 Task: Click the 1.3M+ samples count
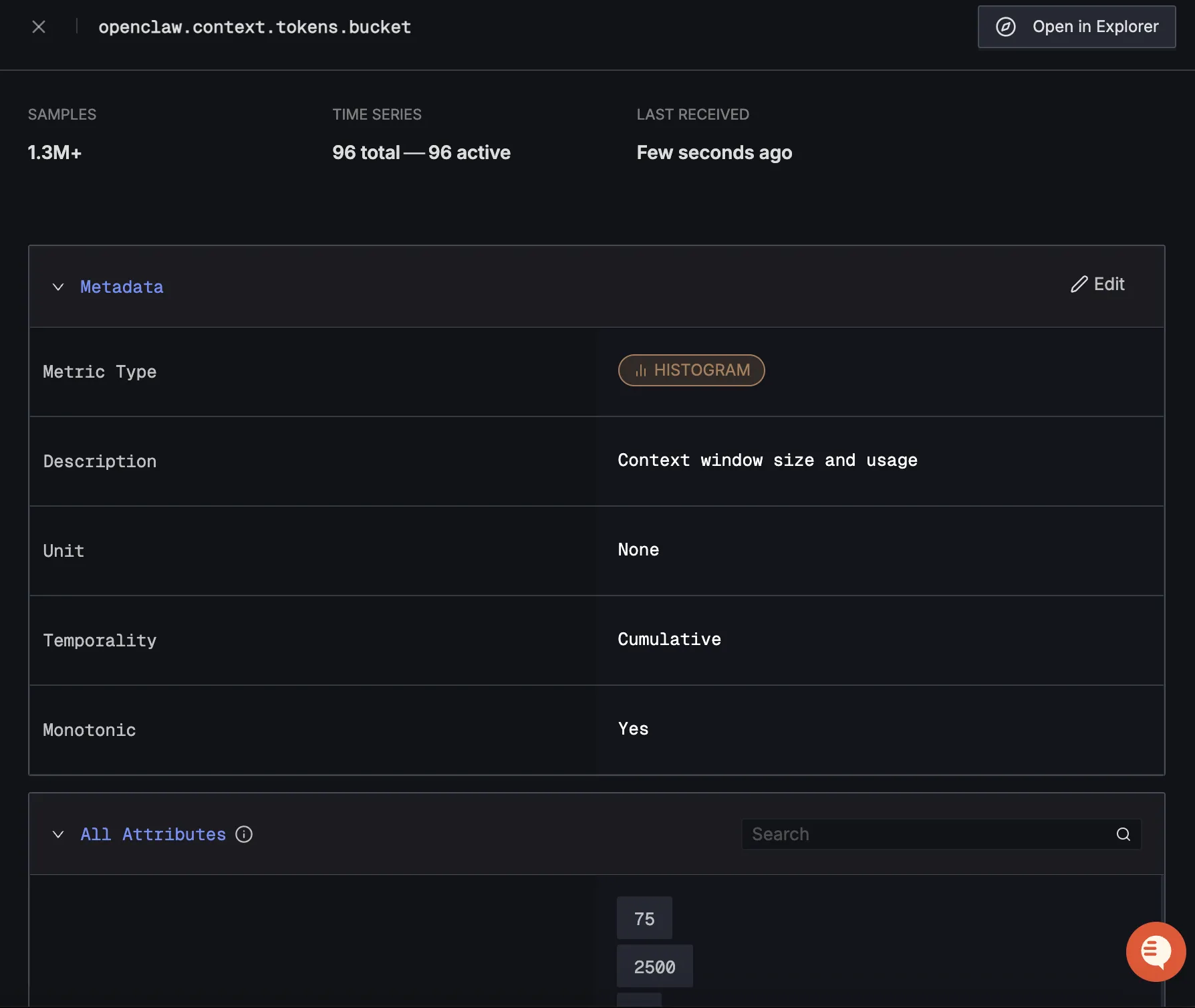point(55,152)
